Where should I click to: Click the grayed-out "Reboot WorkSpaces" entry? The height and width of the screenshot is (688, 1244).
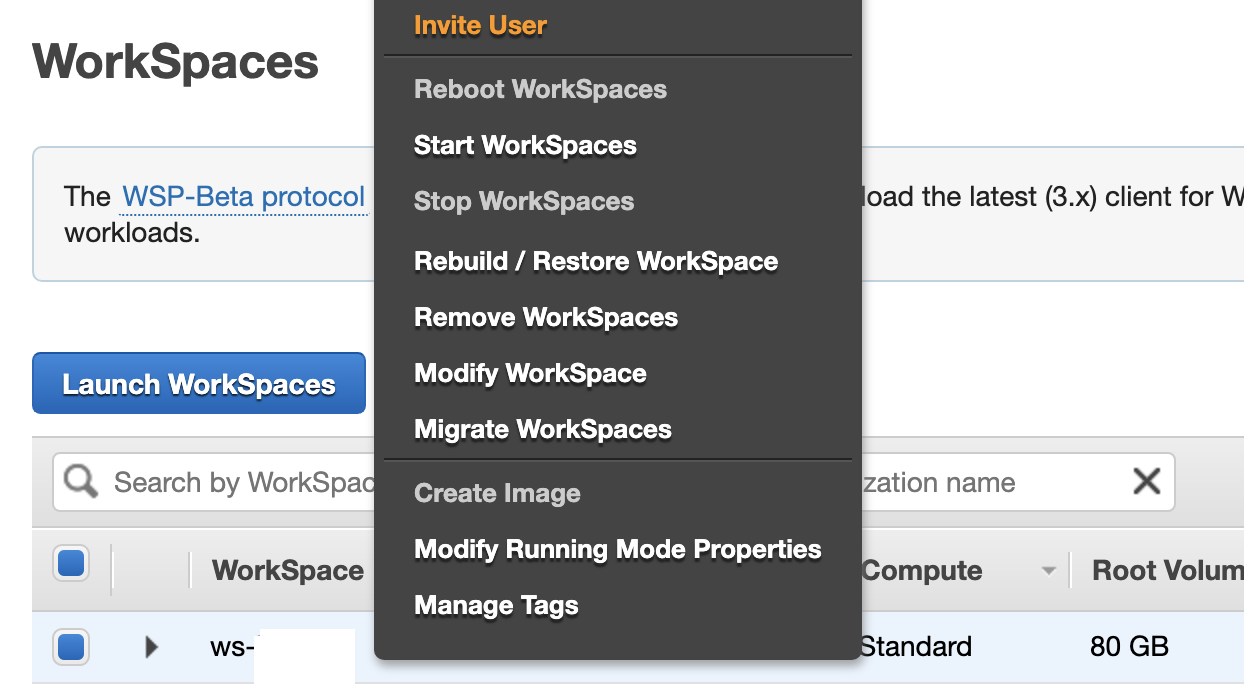point(540,89)
